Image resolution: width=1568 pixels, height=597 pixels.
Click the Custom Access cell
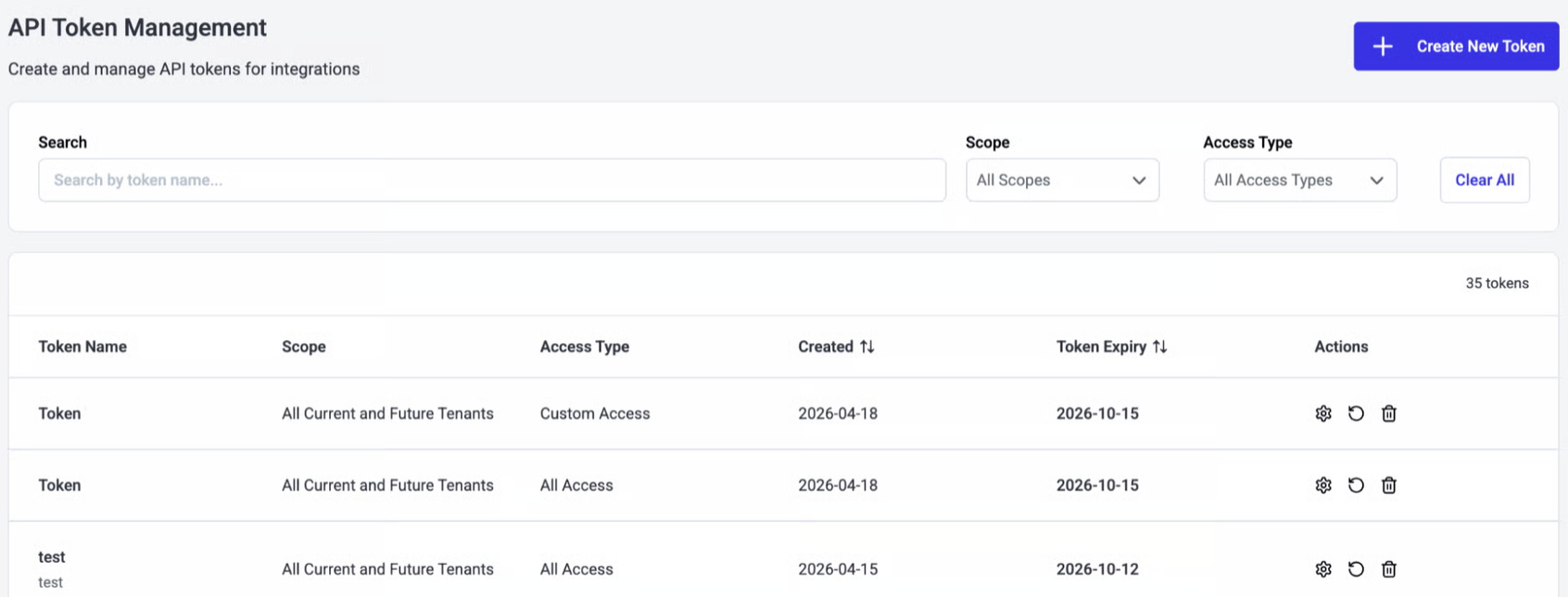595,413
